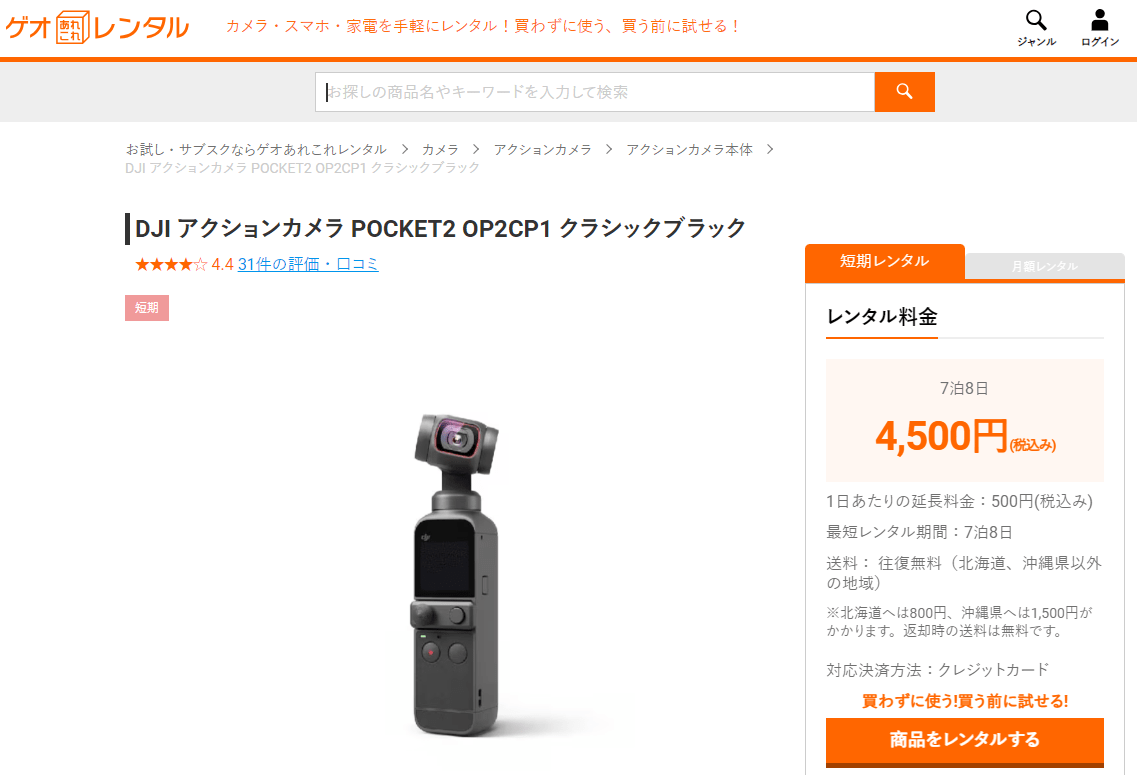Viewport: 1137px width, 775px height.
Task: Go to the カメラ breadcrumb link
Action: pyautogui.click(x=440, y=149)
